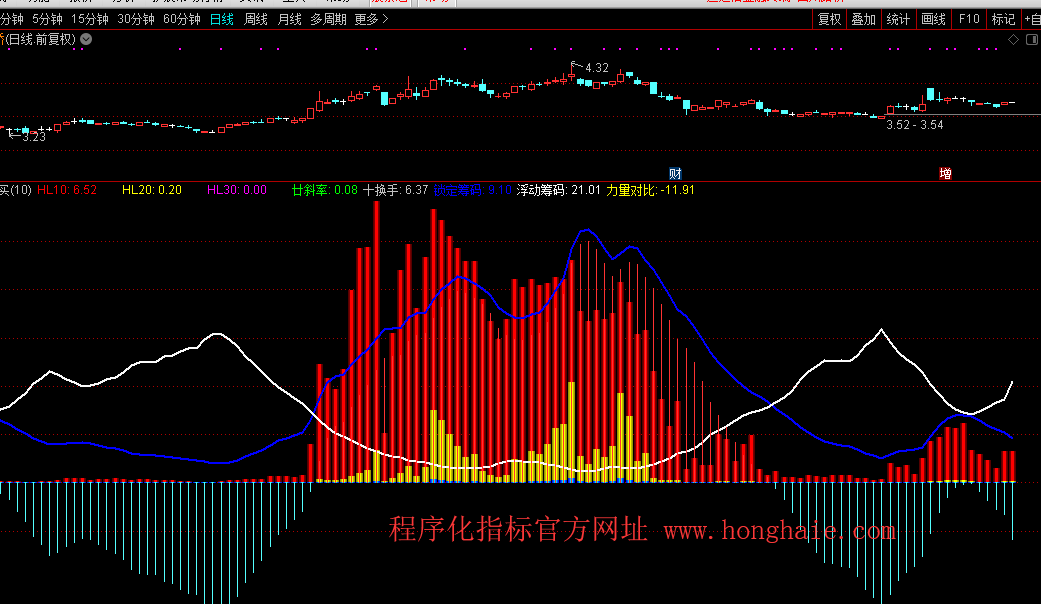1041x604 pixels.
Task: Toggle 复权 price adjustment mode
Action: 829,19
